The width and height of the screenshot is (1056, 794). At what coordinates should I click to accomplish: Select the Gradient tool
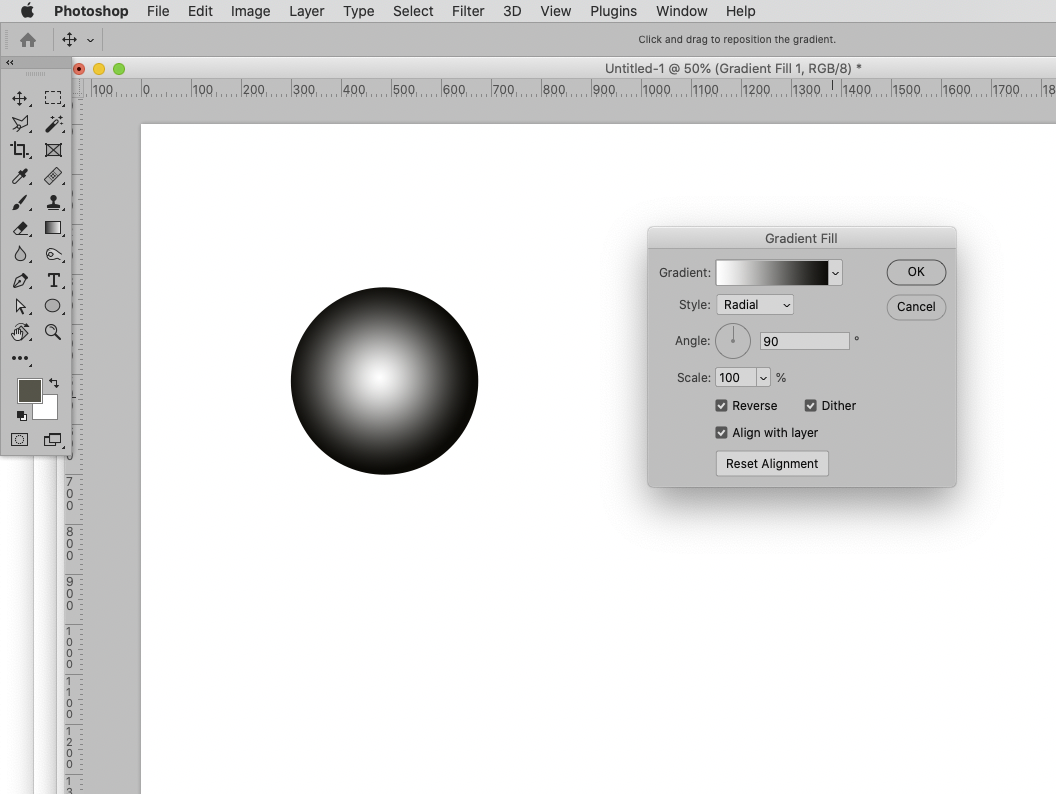pyautogui.click(x=54, y=228)
